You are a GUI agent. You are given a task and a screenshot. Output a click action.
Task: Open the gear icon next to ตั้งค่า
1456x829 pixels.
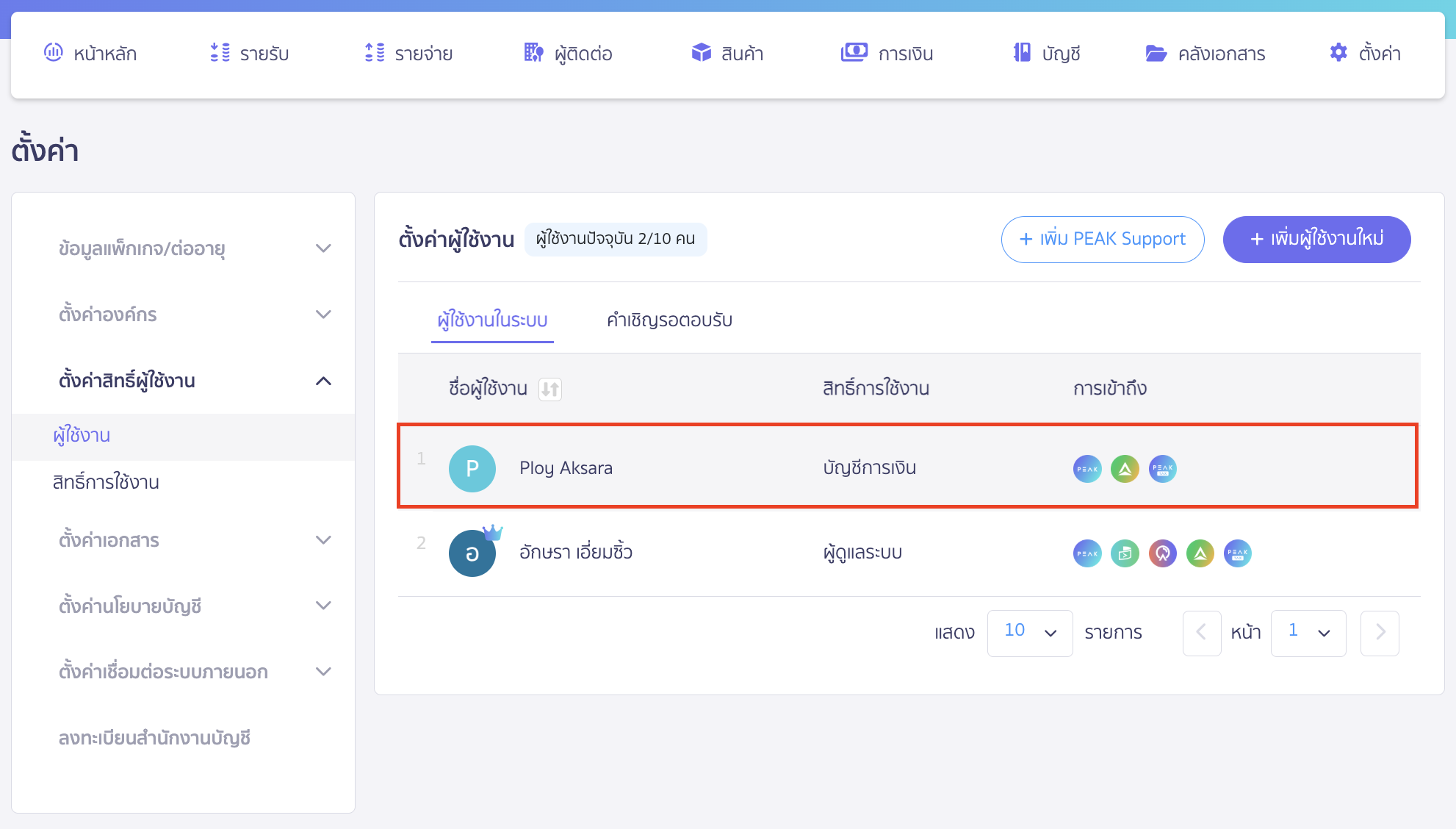(1338, 52)
